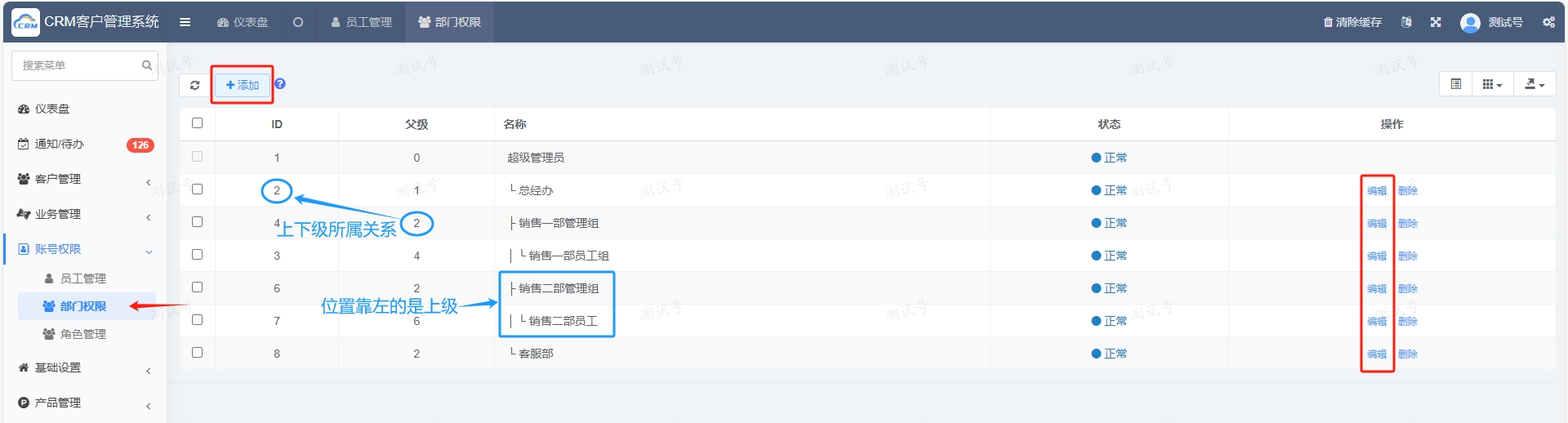Switch to the 员工管理 tab
Viewport: 1568px width, 423px height.
click(362, 22)
